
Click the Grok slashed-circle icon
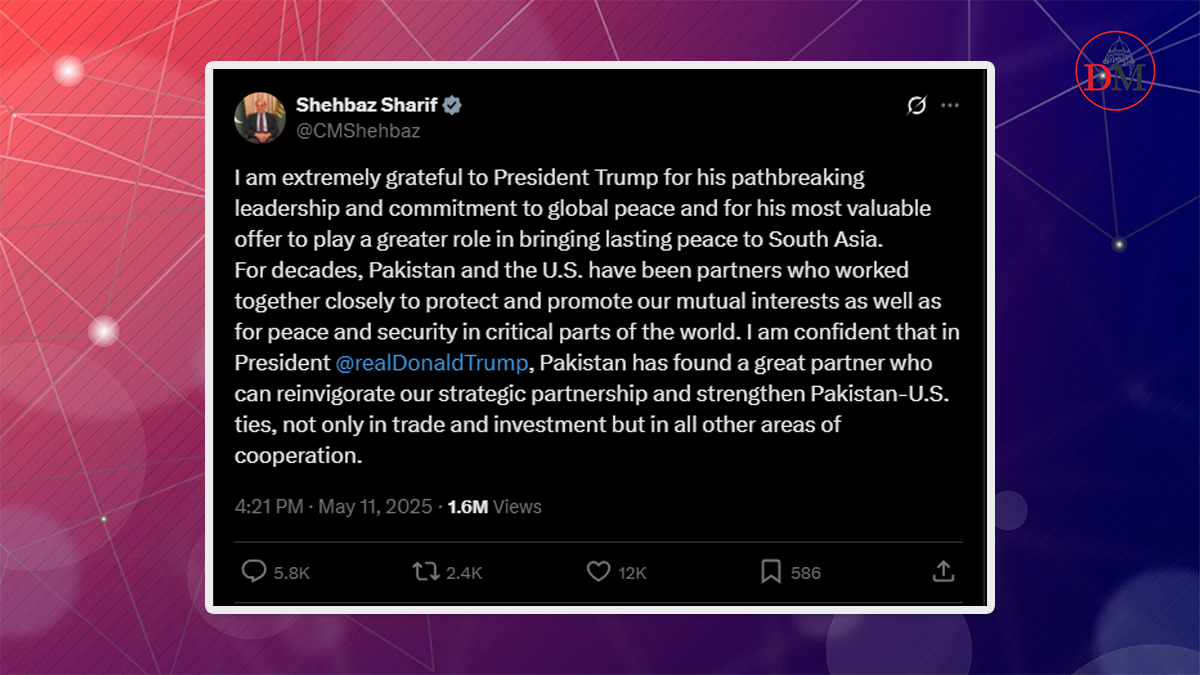coord(916,106)
